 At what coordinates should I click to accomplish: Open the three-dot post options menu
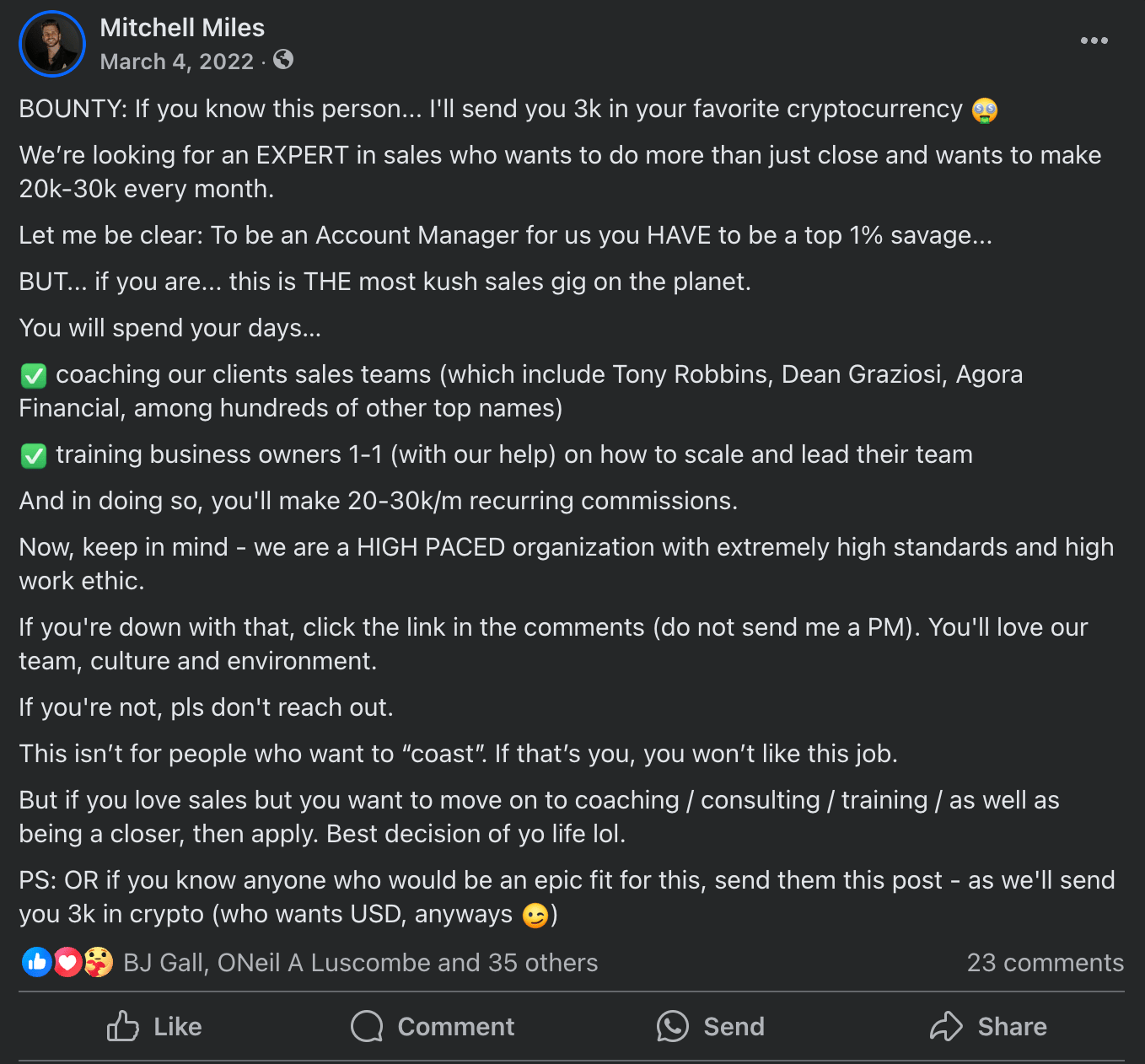1094,40
